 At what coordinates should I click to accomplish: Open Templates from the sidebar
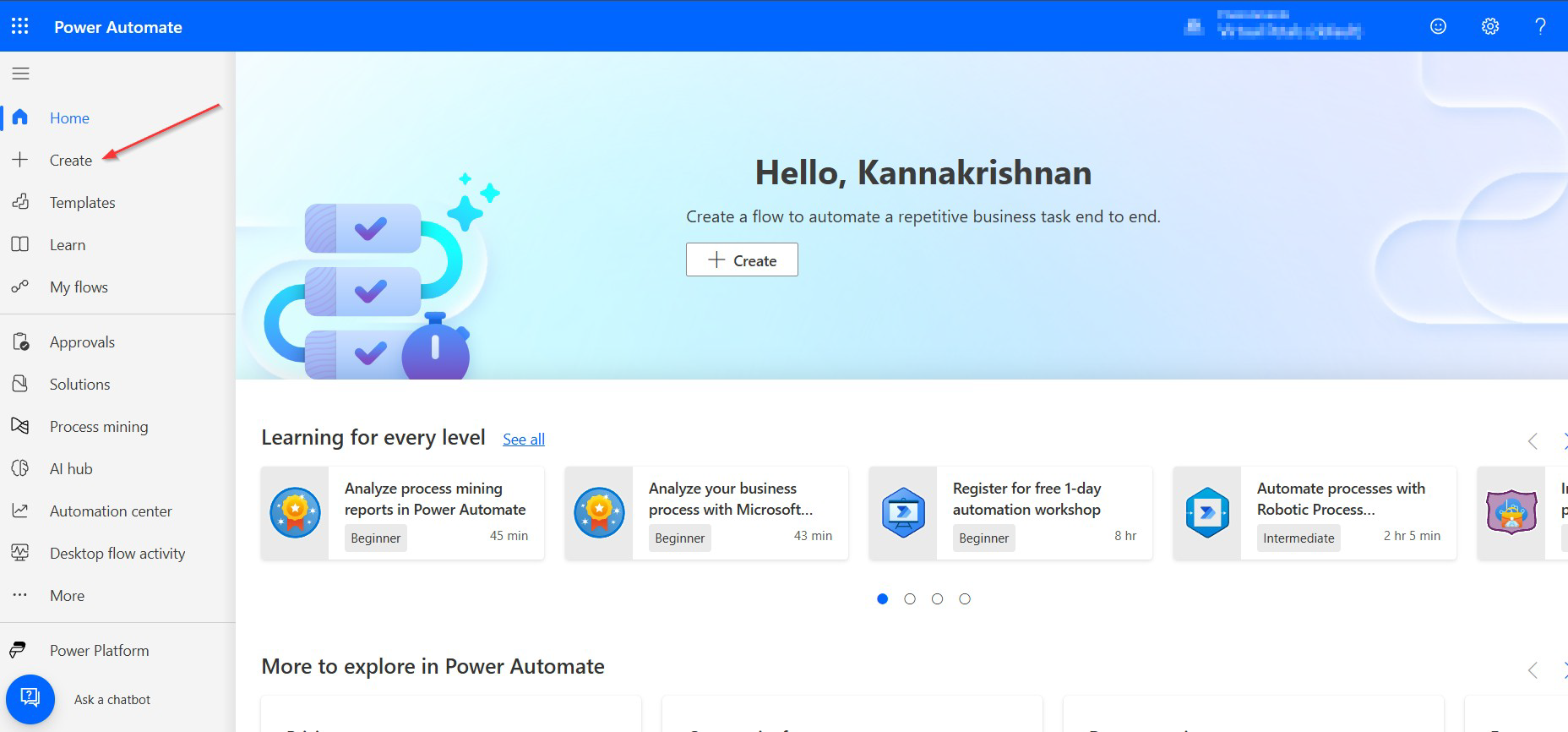pos(83,202)
